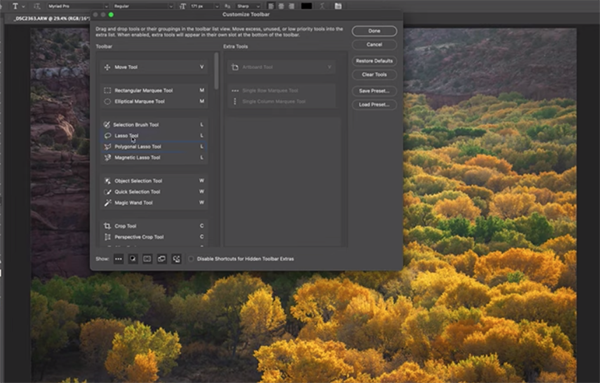Screen dimensions: 600x383
Task: Select the Magnetic Lasso Tool icon
Action: pyautogui.click(x=108, y=158)
